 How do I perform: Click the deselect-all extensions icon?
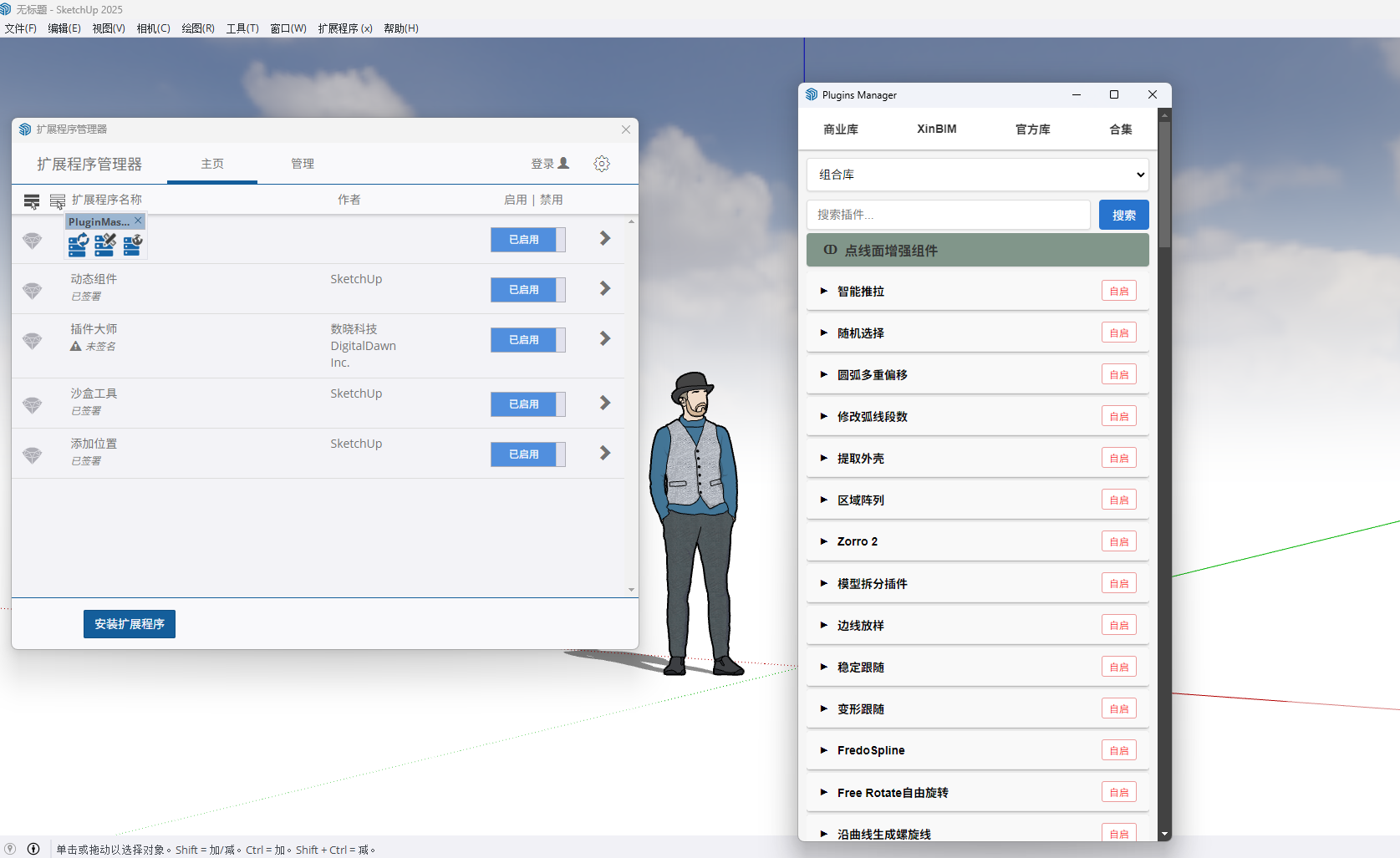tap(57, 201)
